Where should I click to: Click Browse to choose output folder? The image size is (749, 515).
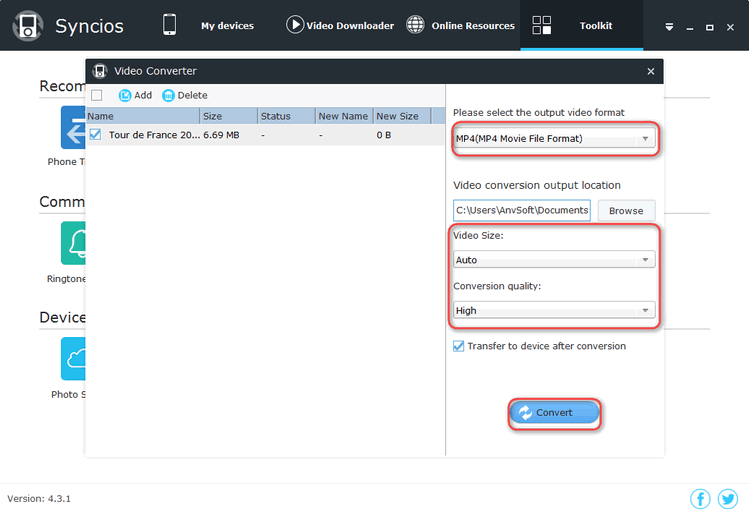(626, 211)
